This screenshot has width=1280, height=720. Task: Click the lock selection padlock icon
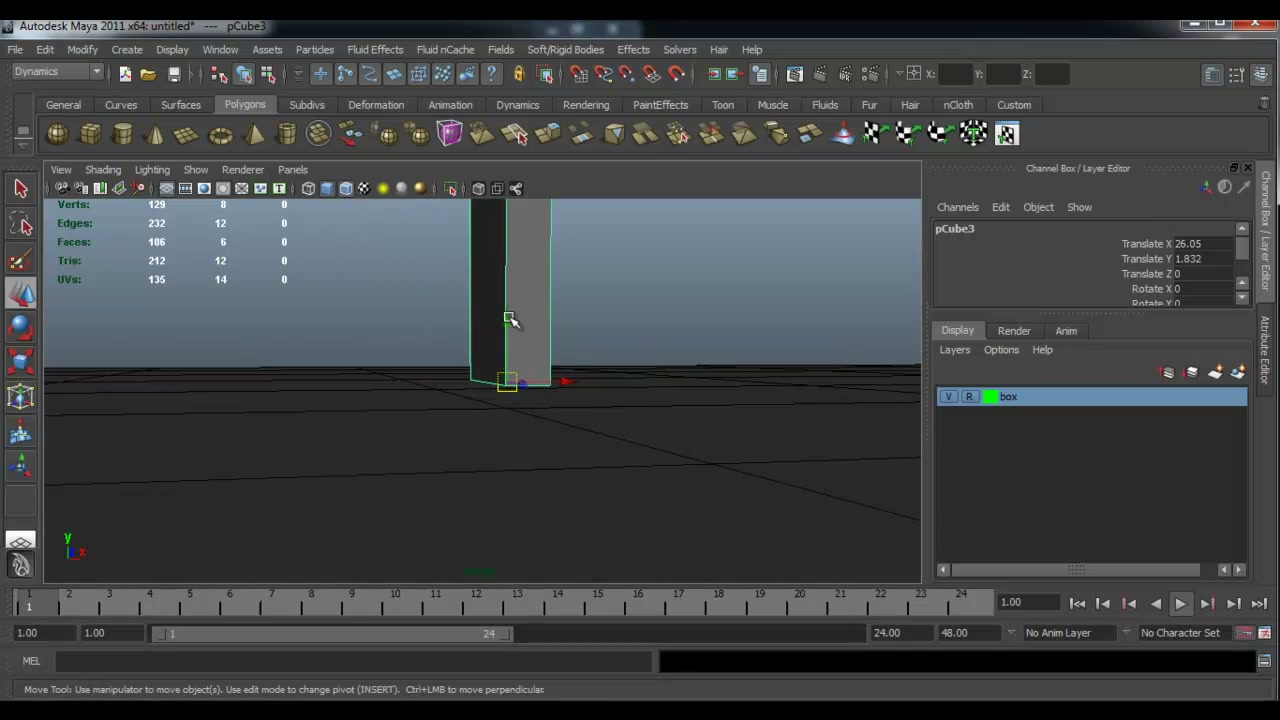(x=518, y=74)
